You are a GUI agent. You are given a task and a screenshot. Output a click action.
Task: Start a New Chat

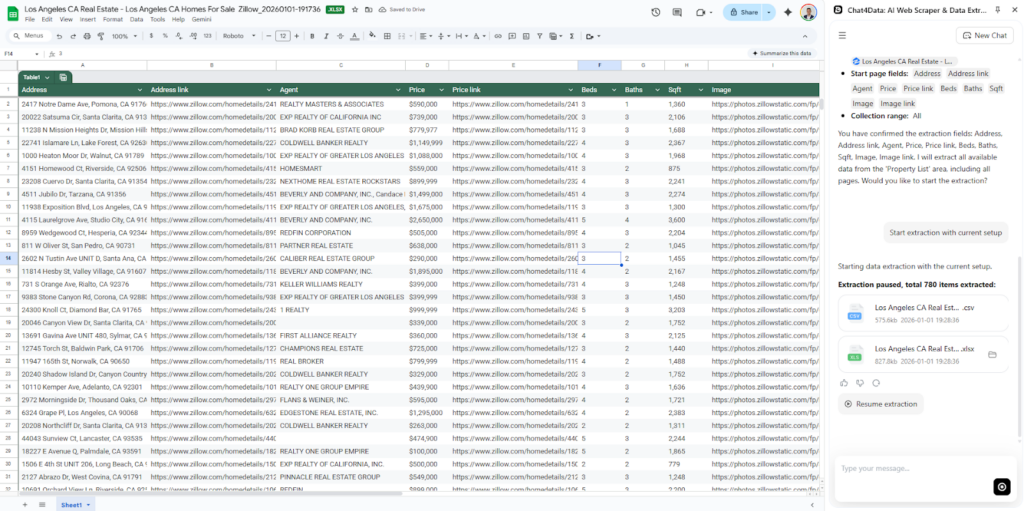(985, 35)
